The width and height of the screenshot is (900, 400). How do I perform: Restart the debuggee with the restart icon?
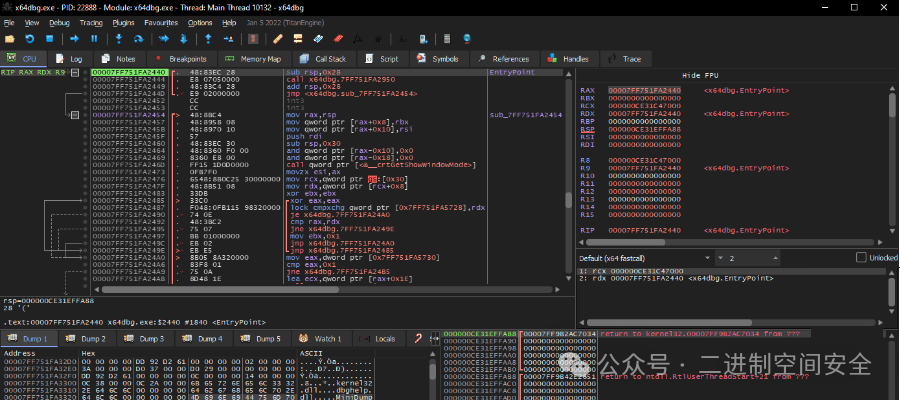point(32,38)
